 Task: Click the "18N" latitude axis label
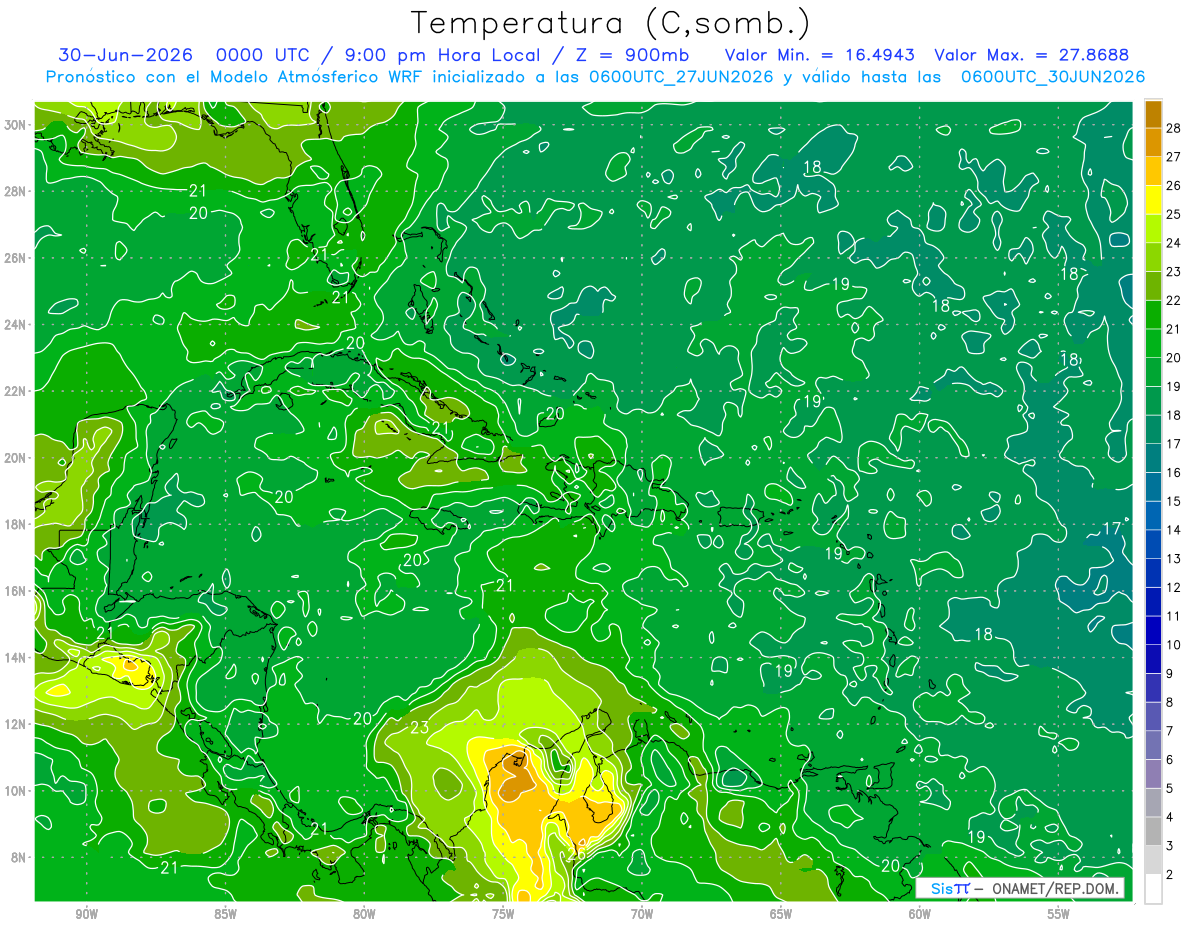pos(16,524)
